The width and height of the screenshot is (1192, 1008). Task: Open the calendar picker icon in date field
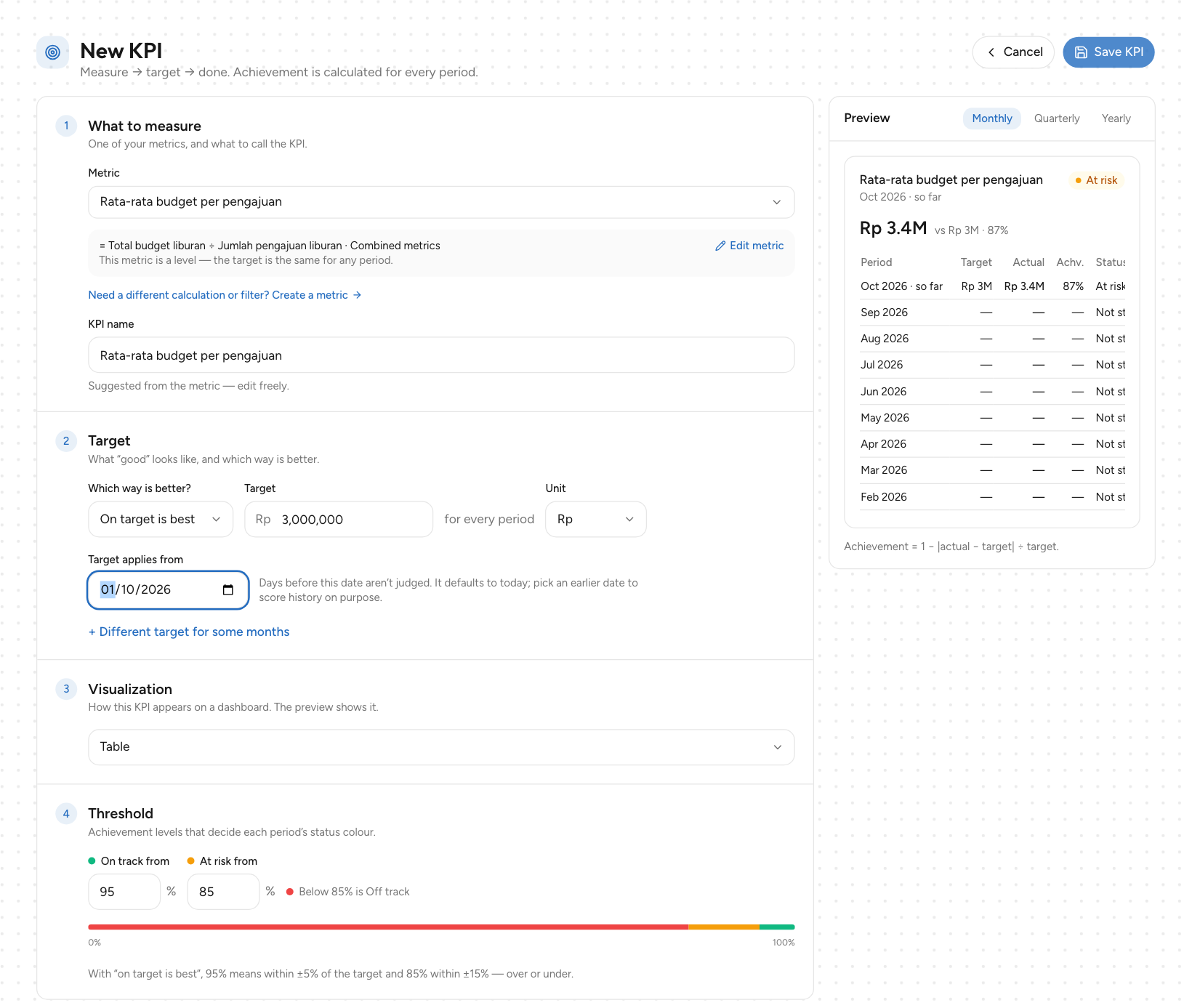[228, 590]
